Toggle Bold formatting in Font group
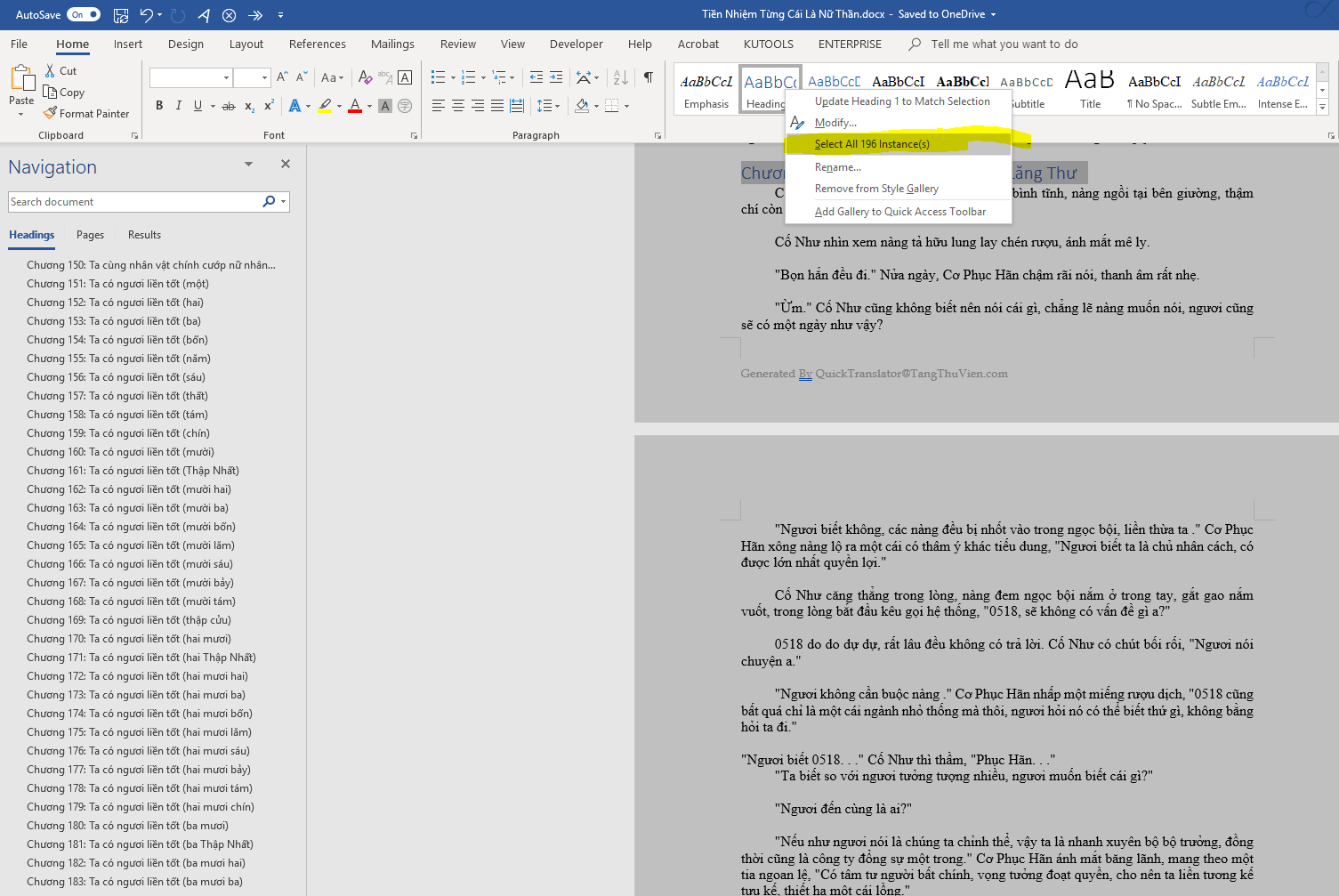 click(159, 106)
